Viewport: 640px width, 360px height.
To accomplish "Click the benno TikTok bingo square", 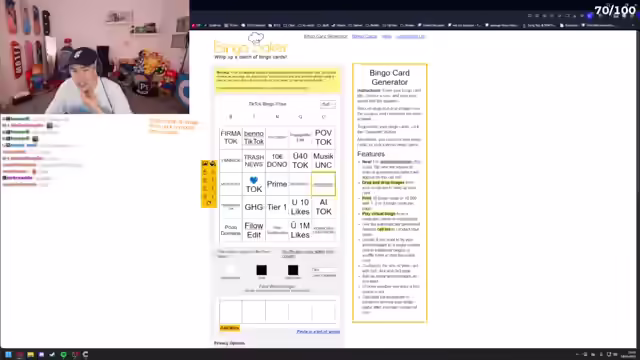I will (x=254, y=138).
